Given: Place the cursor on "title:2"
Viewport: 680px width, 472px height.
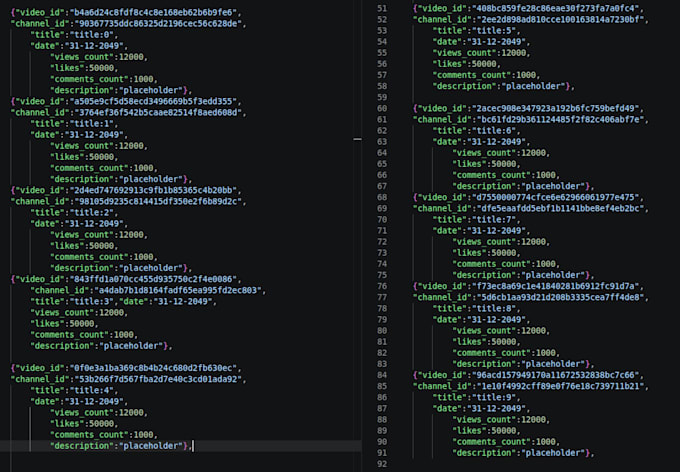Looking at the screenshot, I should coord(93,213).
